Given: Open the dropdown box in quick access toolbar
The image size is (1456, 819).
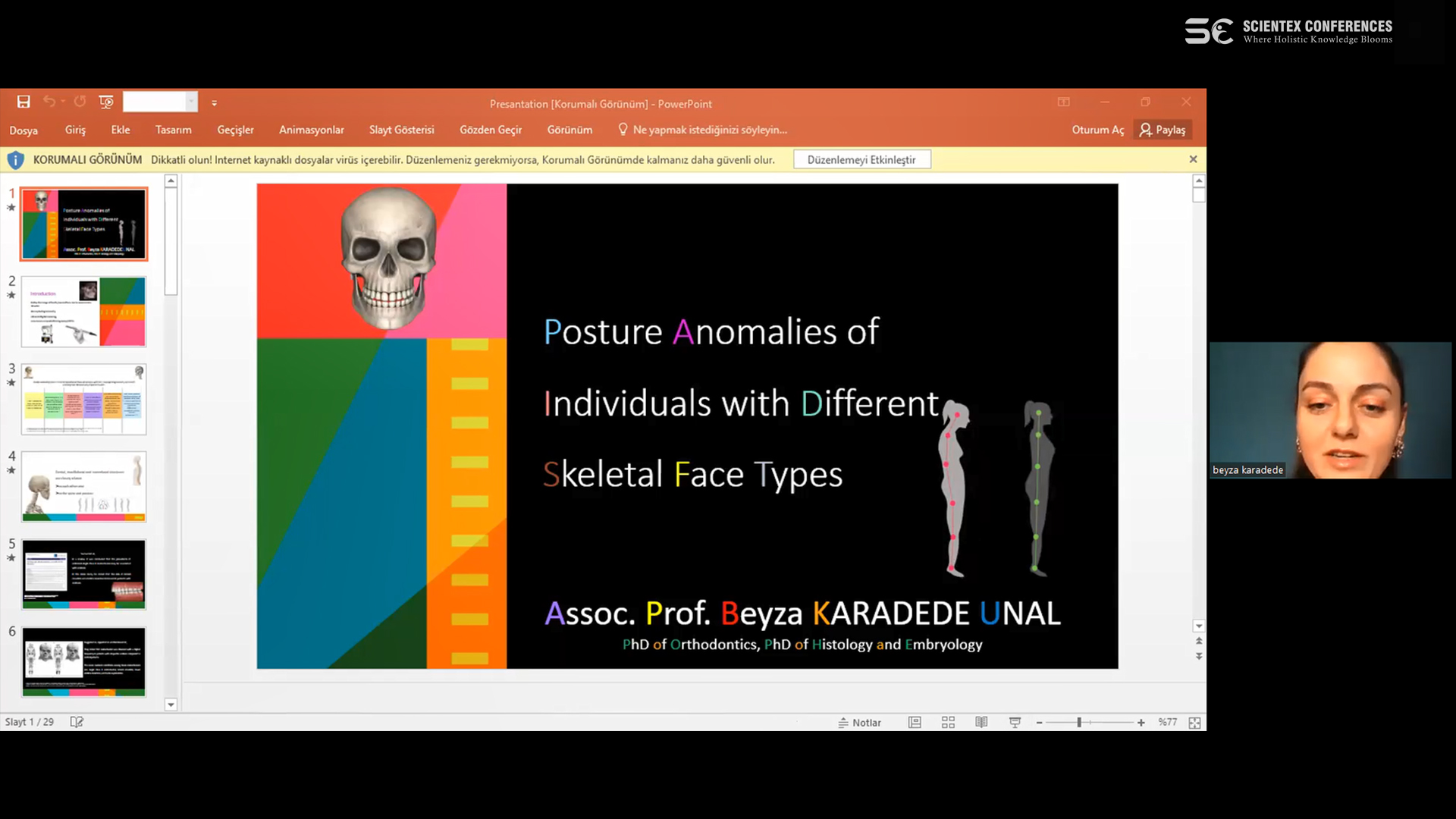Looking at the screenshot, I should [191, 102].
